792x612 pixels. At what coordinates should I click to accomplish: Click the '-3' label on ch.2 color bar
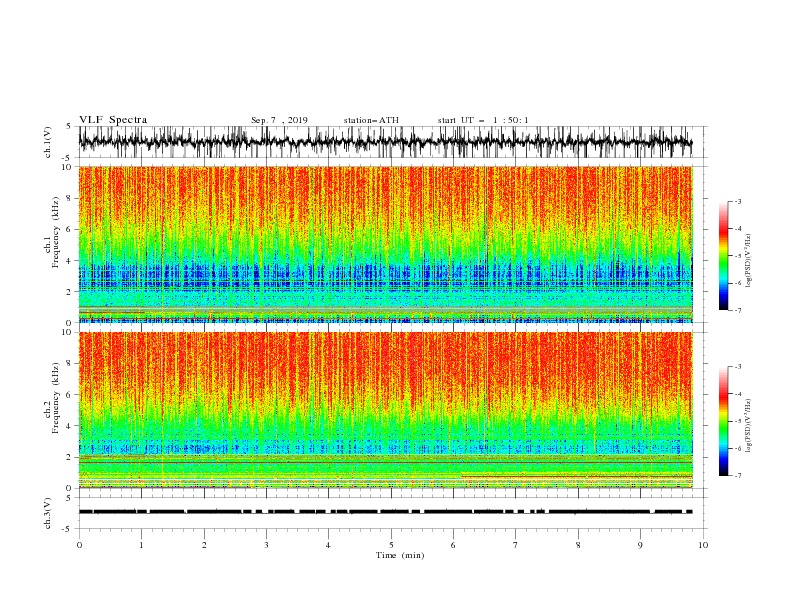pyautogui.click(x=738, y=367)
